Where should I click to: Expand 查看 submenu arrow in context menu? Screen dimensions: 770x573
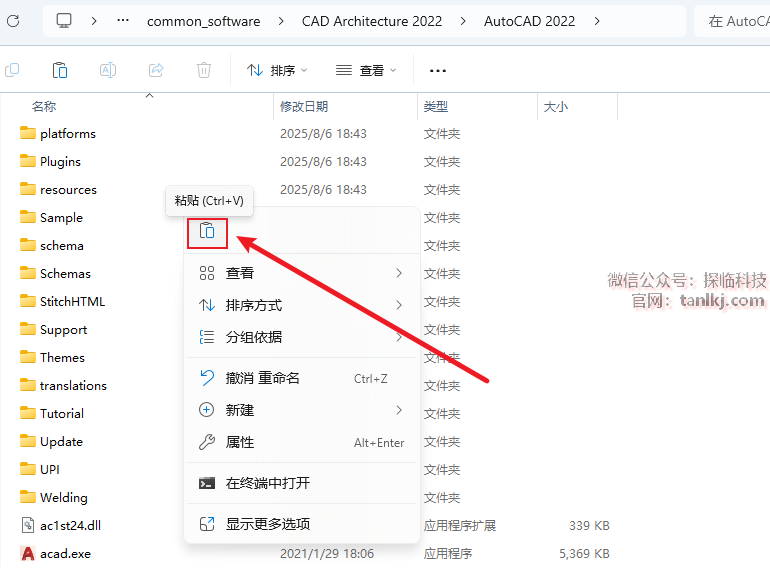click(399, 273)
